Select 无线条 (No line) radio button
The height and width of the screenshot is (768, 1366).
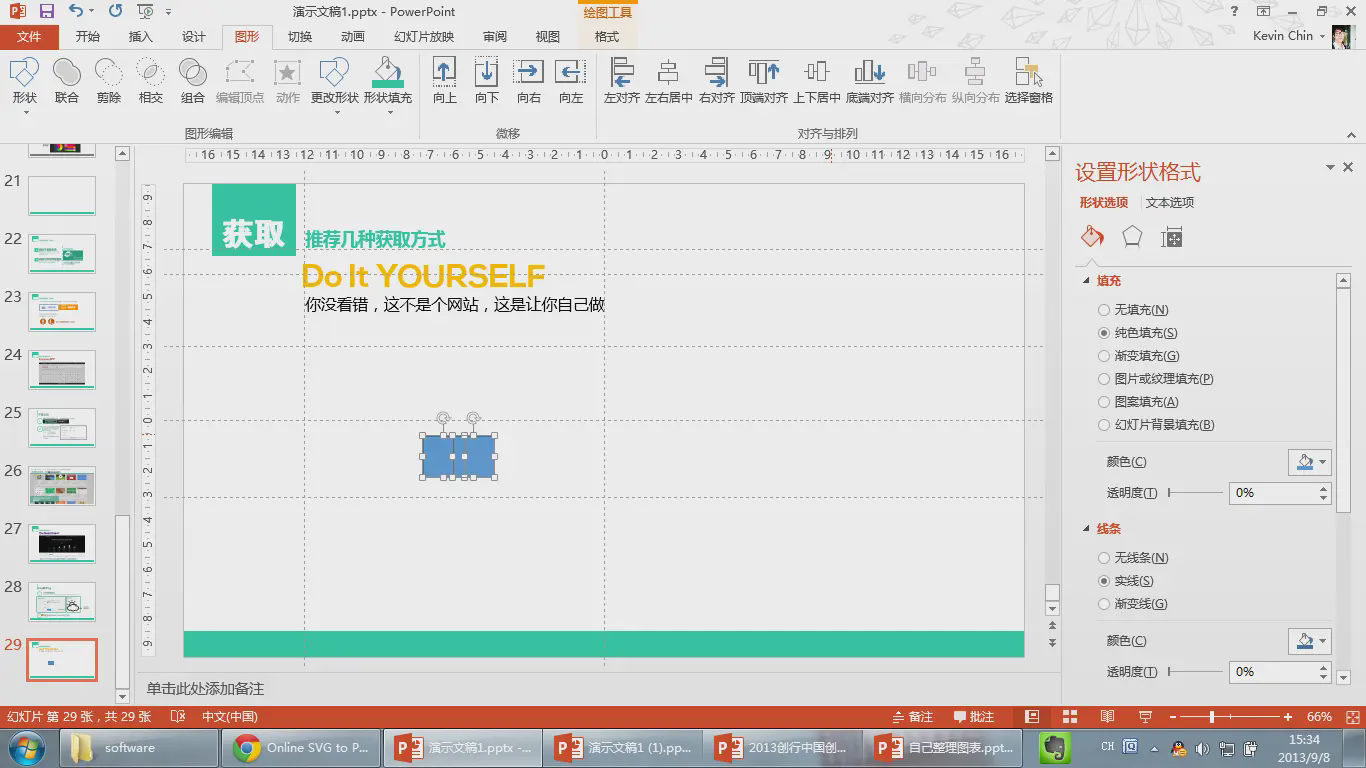1104,558
